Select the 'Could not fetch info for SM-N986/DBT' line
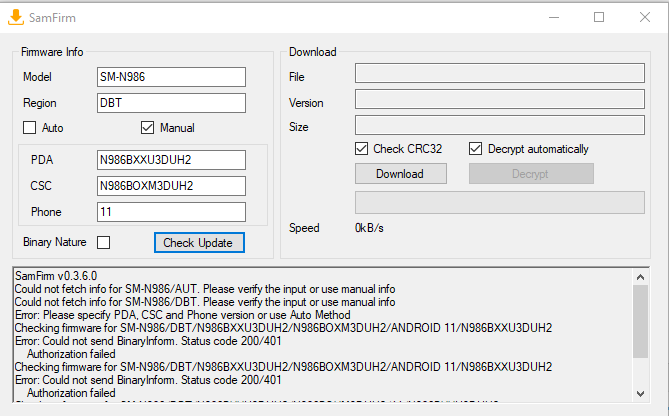Viewport: 669px width, 416px height. pos(205,302)
